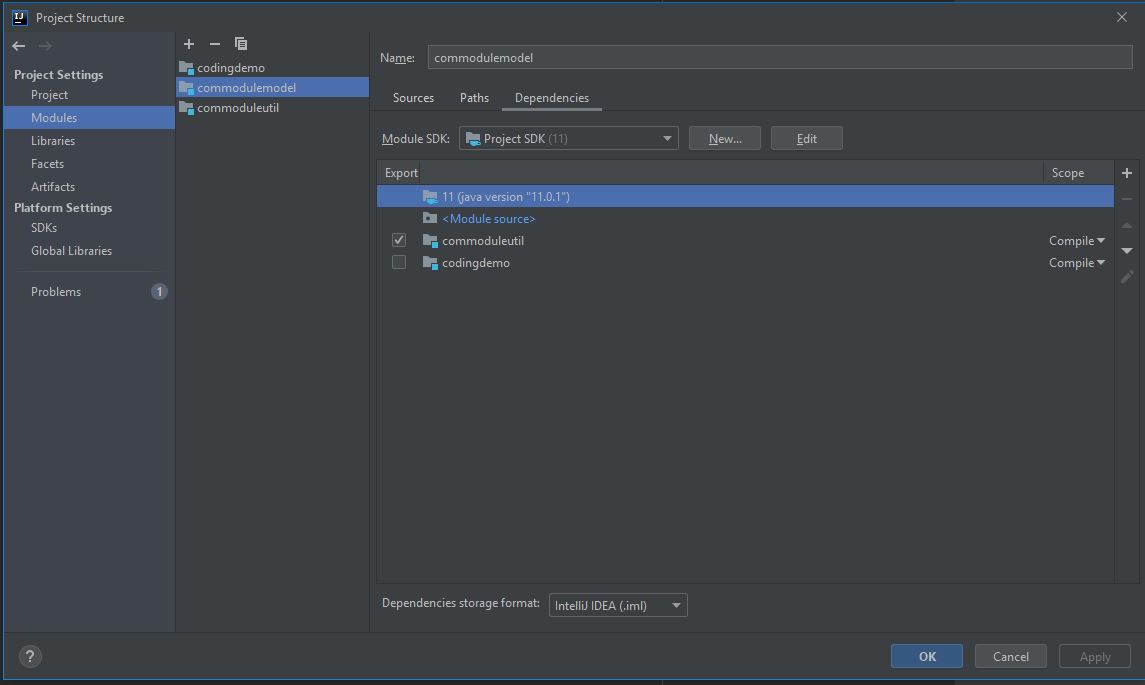Remove dependency using minus icon
1145x685 pixels.
click(1127, 199)
